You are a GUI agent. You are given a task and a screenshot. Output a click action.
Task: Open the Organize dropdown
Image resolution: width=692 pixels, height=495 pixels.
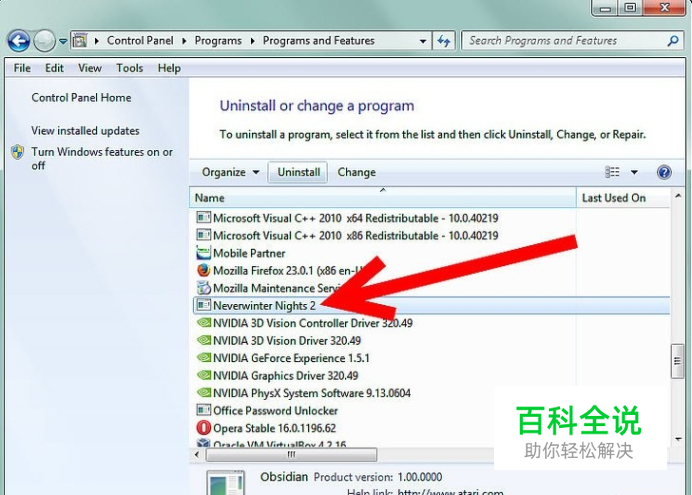(x=230, y=172)
